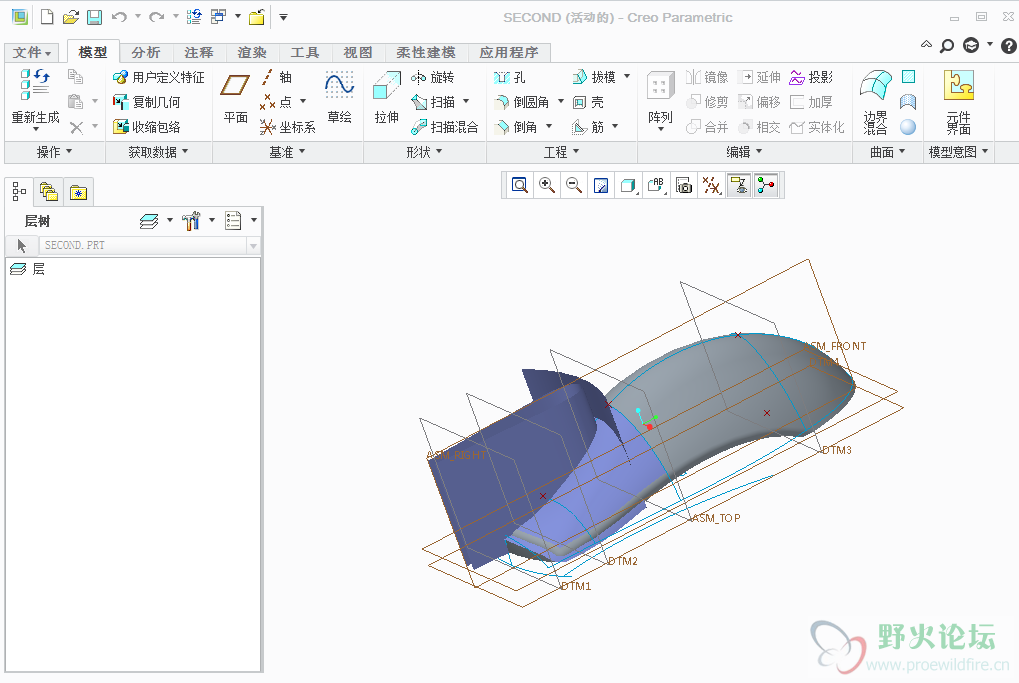1019x683 pixels.
Task: Click the Rib (筋) button
Action: point(587,127)
